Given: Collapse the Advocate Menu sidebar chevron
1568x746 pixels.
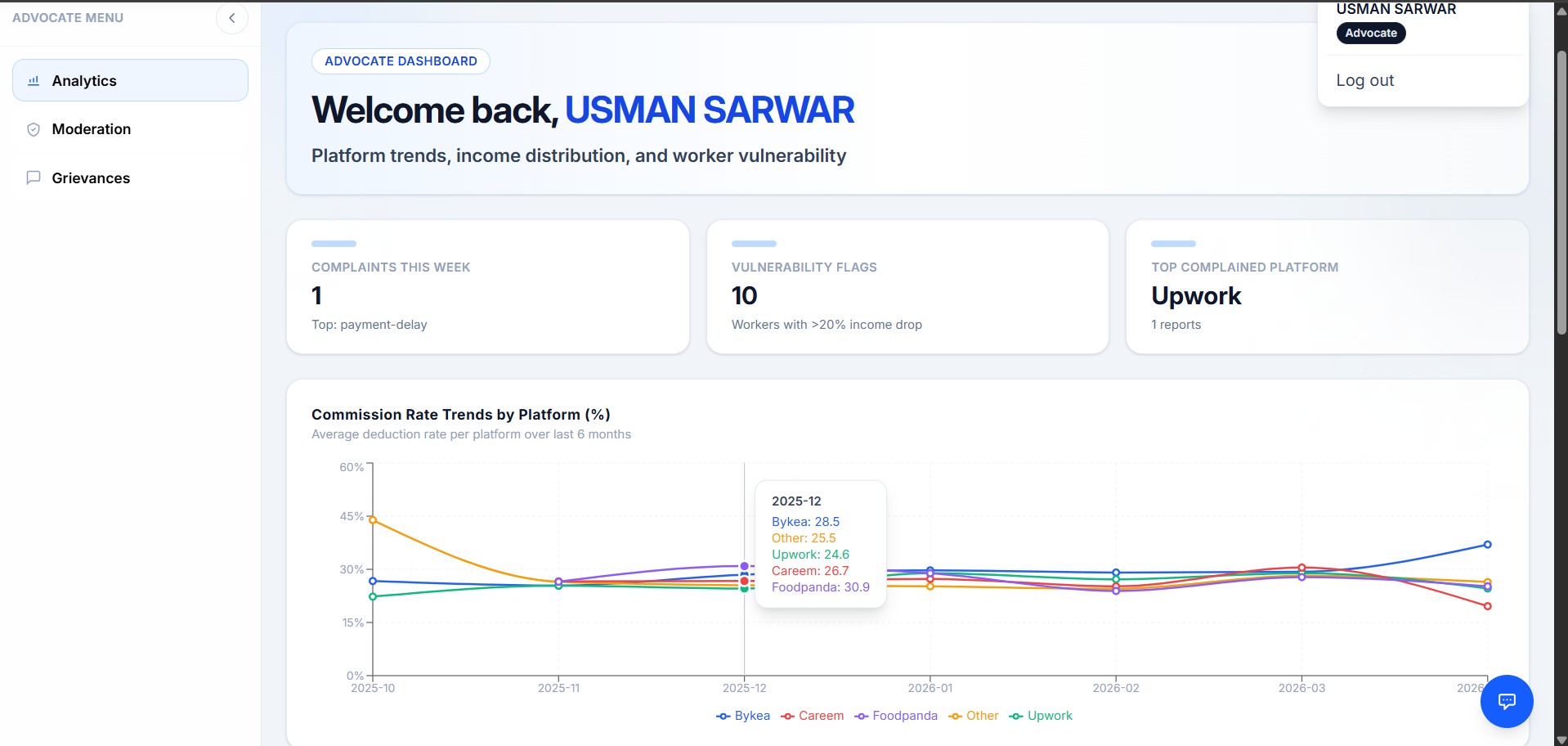Looking at the screenshot, I should 232,18.
